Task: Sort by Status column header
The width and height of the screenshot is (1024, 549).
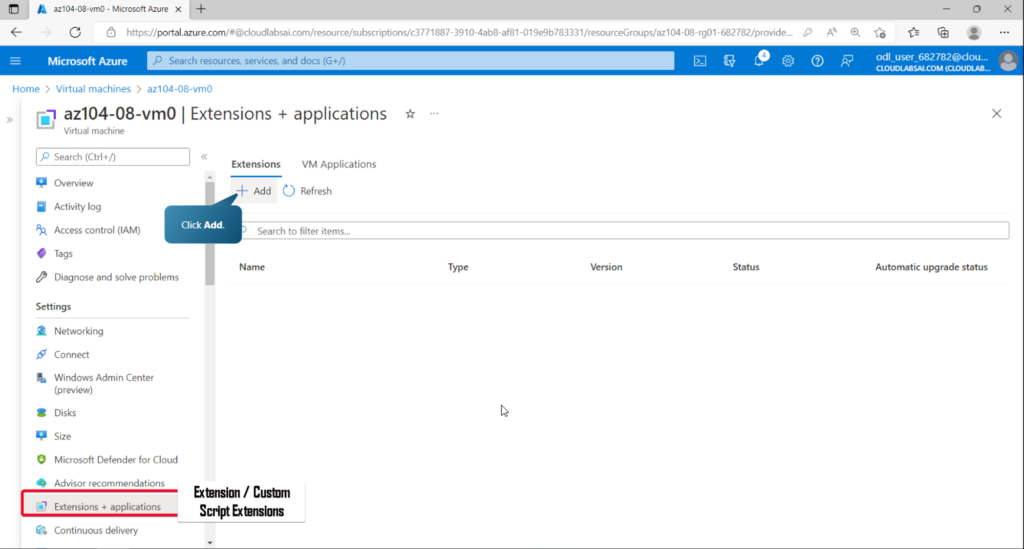Action: click(746, 267)
